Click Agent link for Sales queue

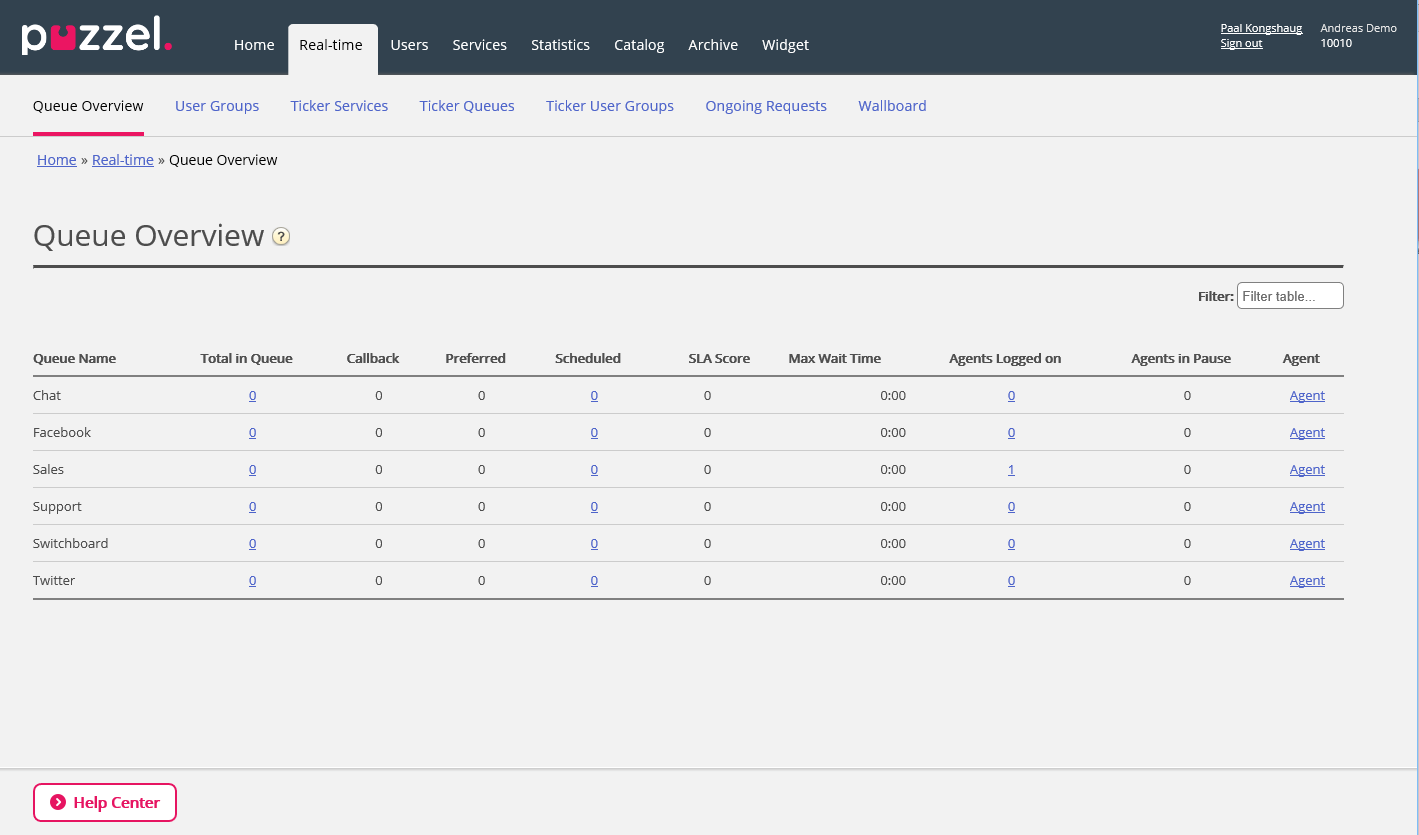tap(1307, 470)
